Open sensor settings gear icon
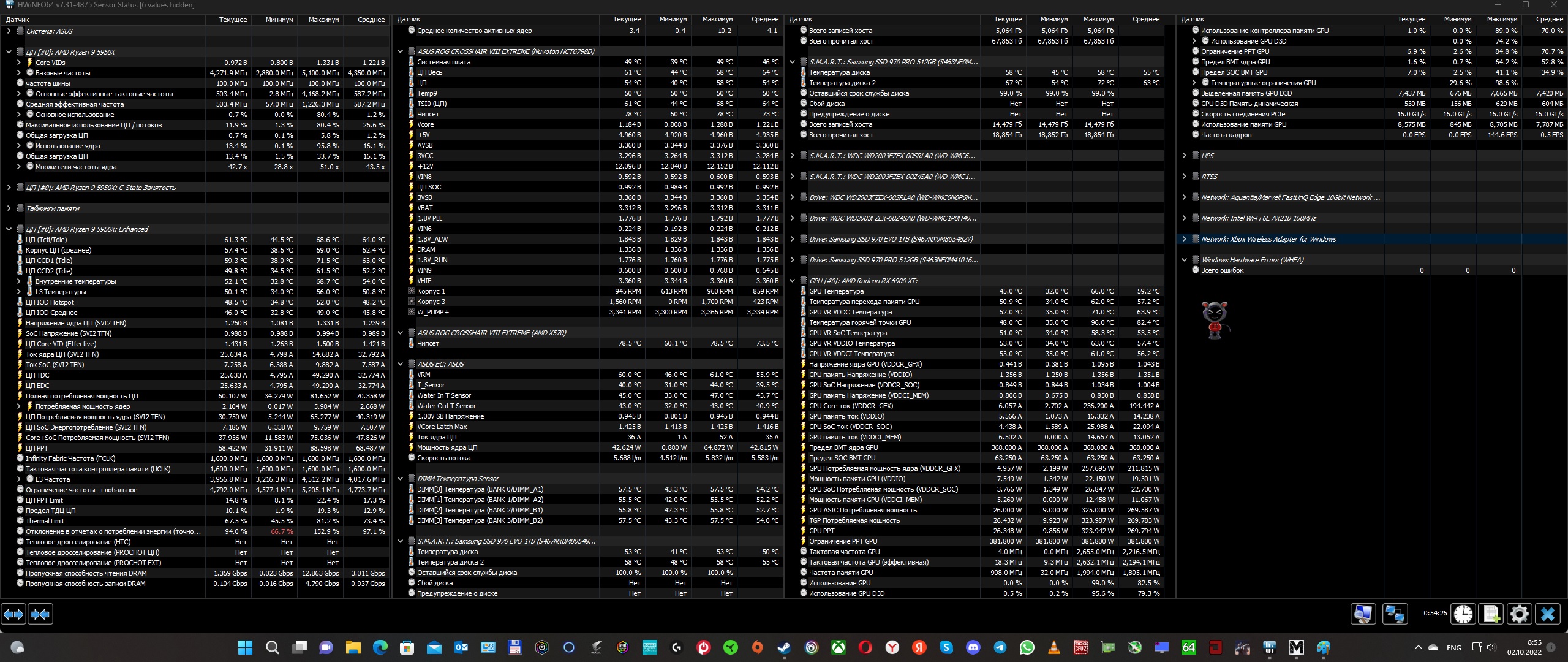1568x662 pixels. (1519, 614)
